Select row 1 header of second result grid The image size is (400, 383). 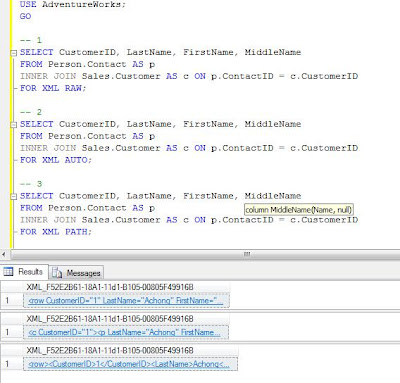click(12, 332)
